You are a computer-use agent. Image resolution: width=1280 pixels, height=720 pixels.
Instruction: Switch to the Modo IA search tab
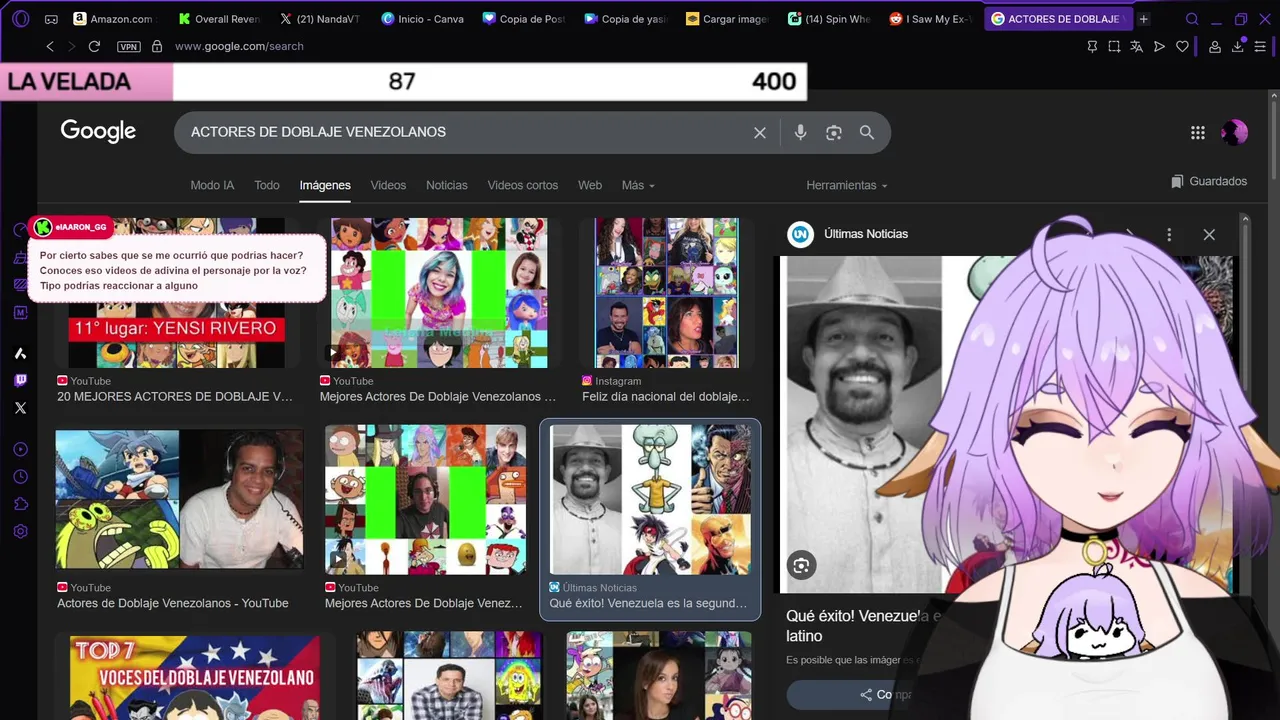coord(212,185)
